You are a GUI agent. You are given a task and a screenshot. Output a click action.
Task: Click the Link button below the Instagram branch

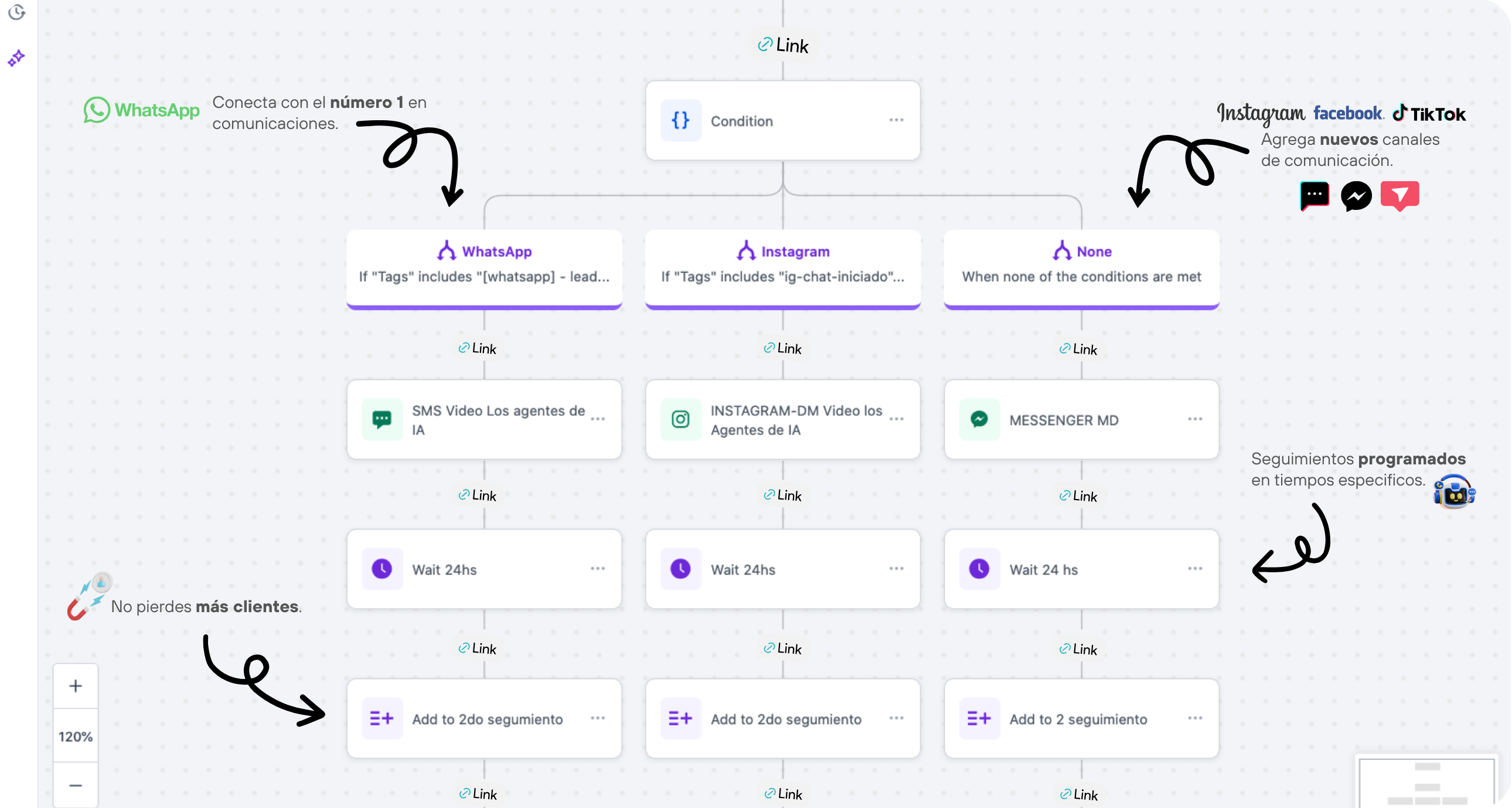point(782,348)
